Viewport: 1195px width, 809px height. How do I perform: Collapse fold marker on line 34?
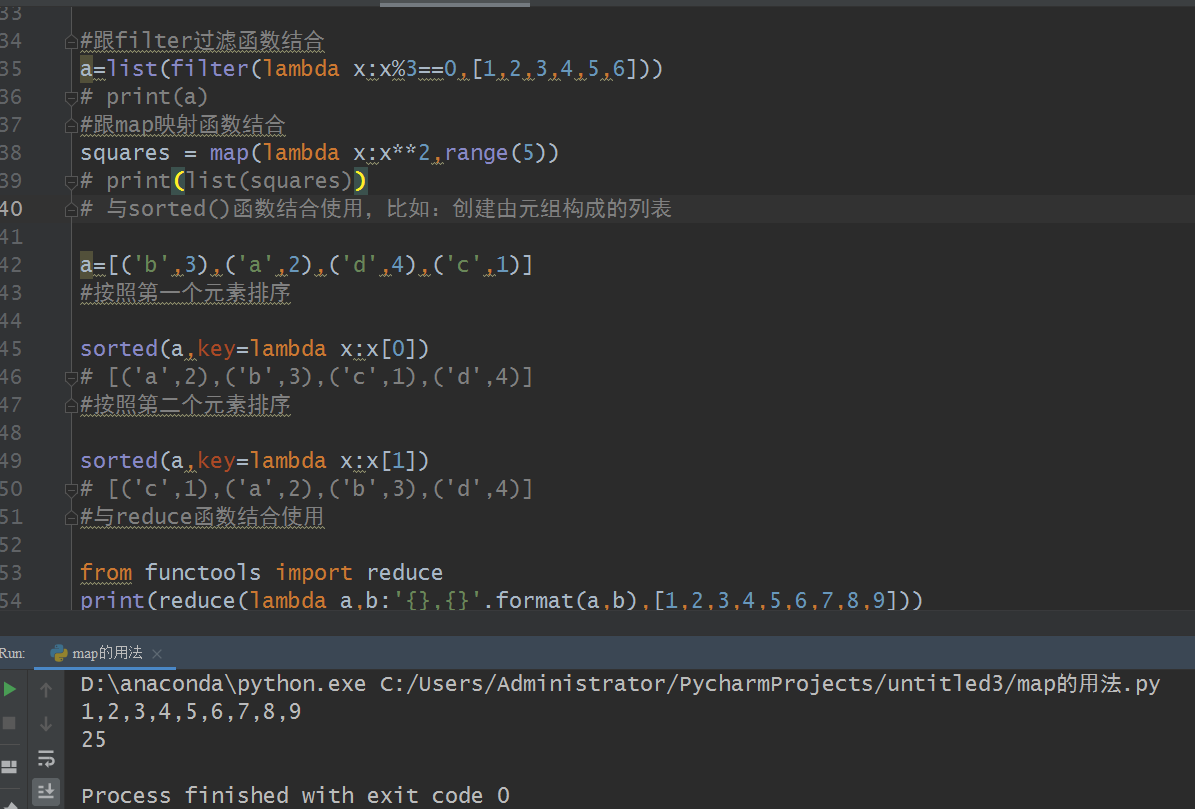pyautogui.click(x=71, y=41)
